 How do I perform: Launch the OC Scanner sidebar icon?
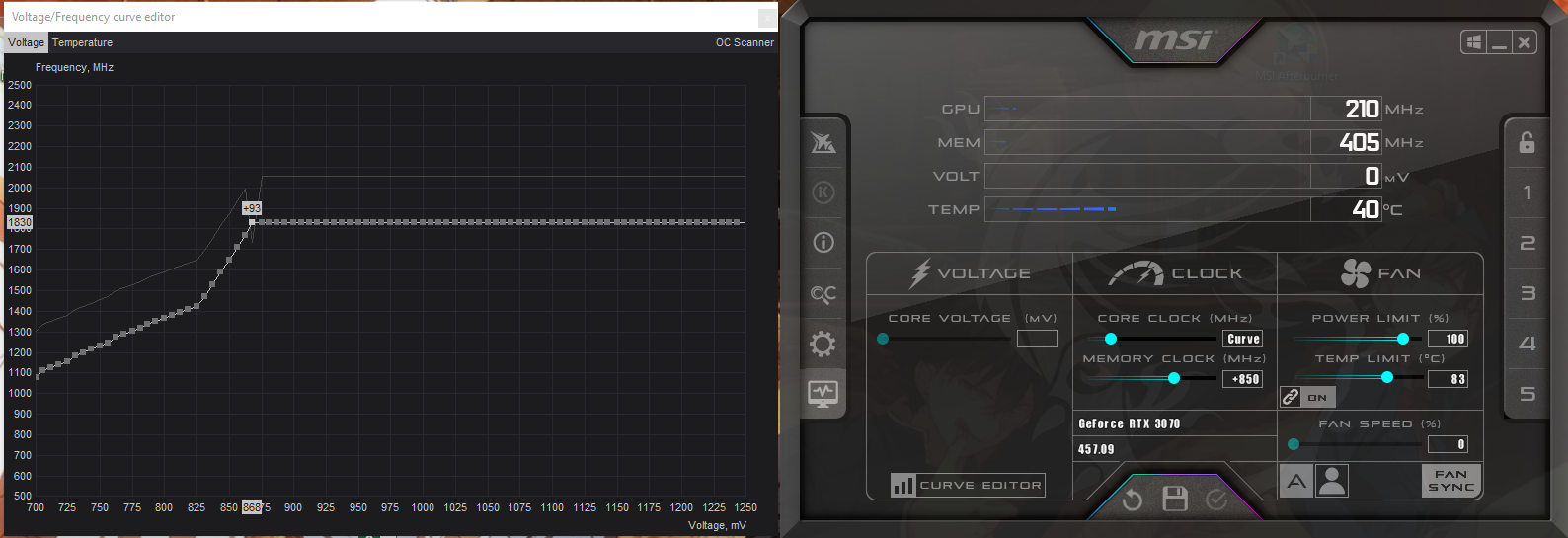[x=823, y=294]
